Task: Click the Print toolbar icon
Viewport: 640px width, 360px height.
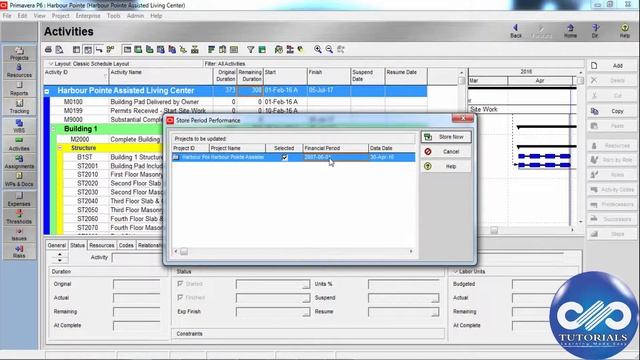Action: click(x=49, y=49)
